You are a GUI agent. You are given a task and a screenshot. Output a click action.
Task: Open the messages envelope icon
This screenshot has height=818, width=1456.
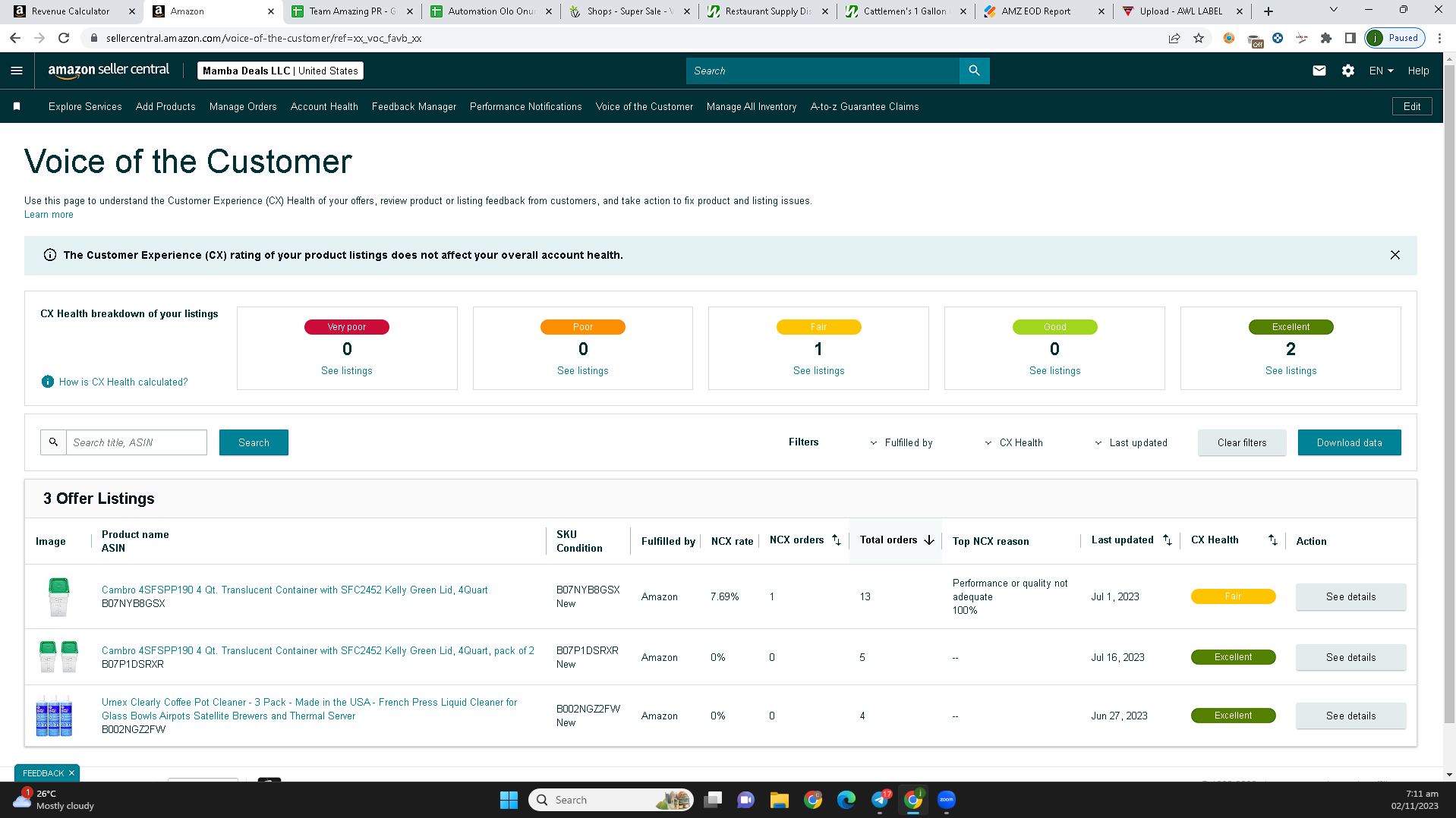tap(1319, 71)
